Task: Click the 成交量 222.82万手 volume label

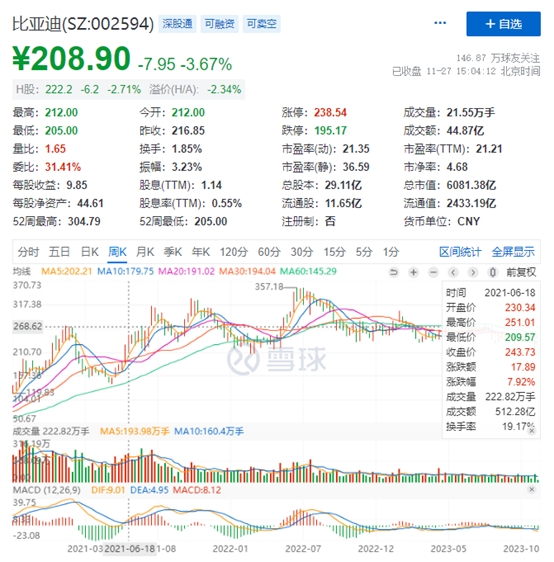Action: point(51,431)
